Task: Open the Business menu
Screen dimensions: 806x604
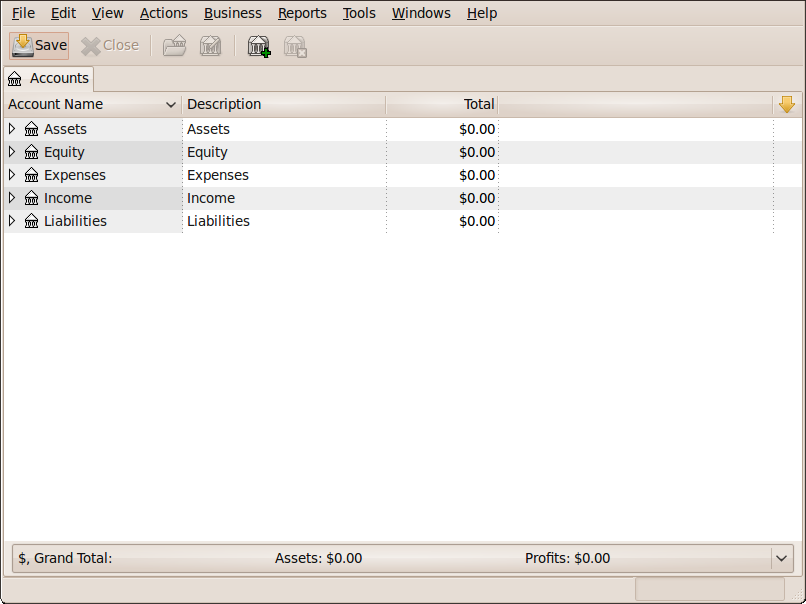Action: (232, 13)
